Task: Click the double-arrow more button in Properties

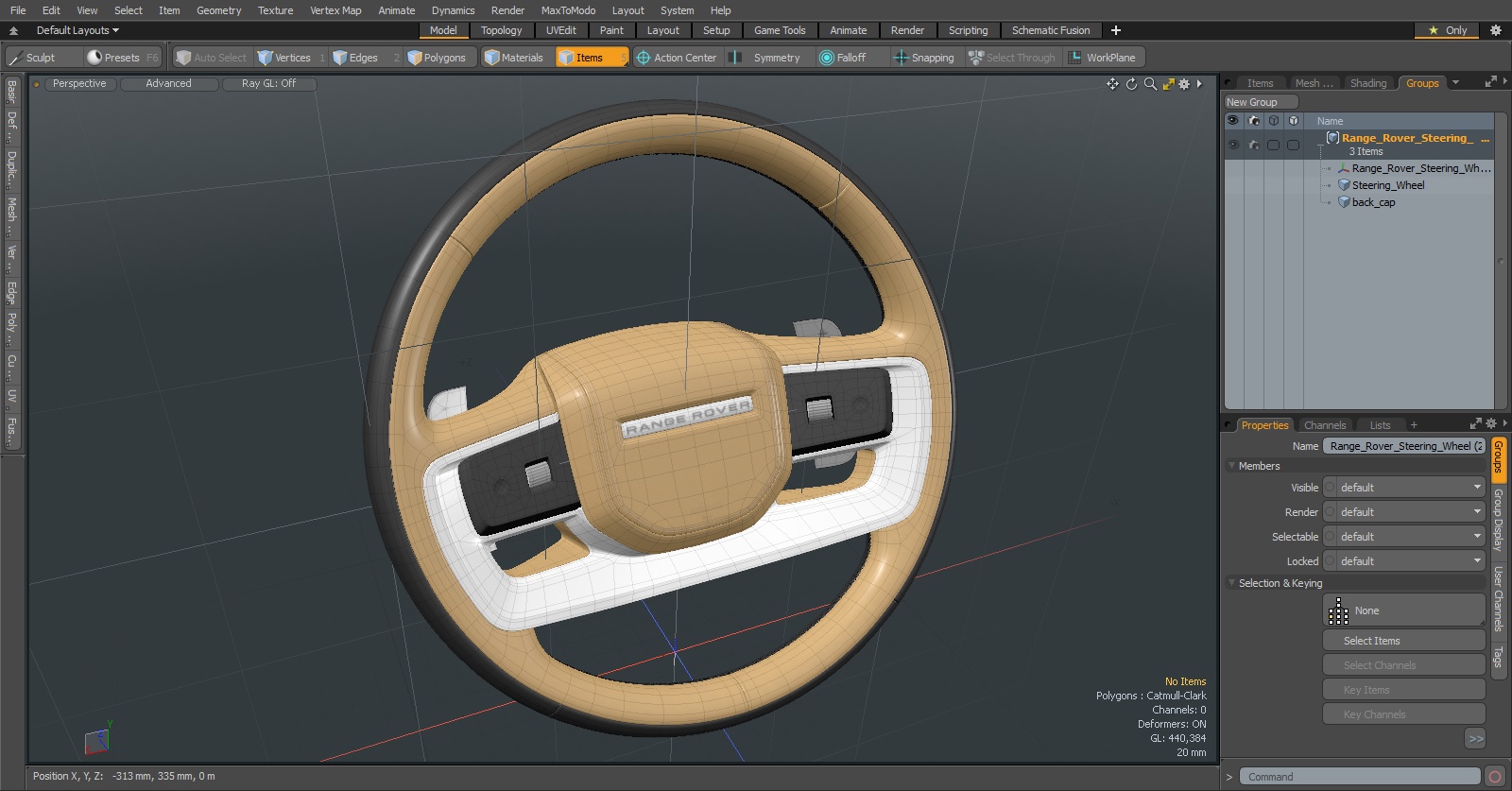Action: point(1475,738)
